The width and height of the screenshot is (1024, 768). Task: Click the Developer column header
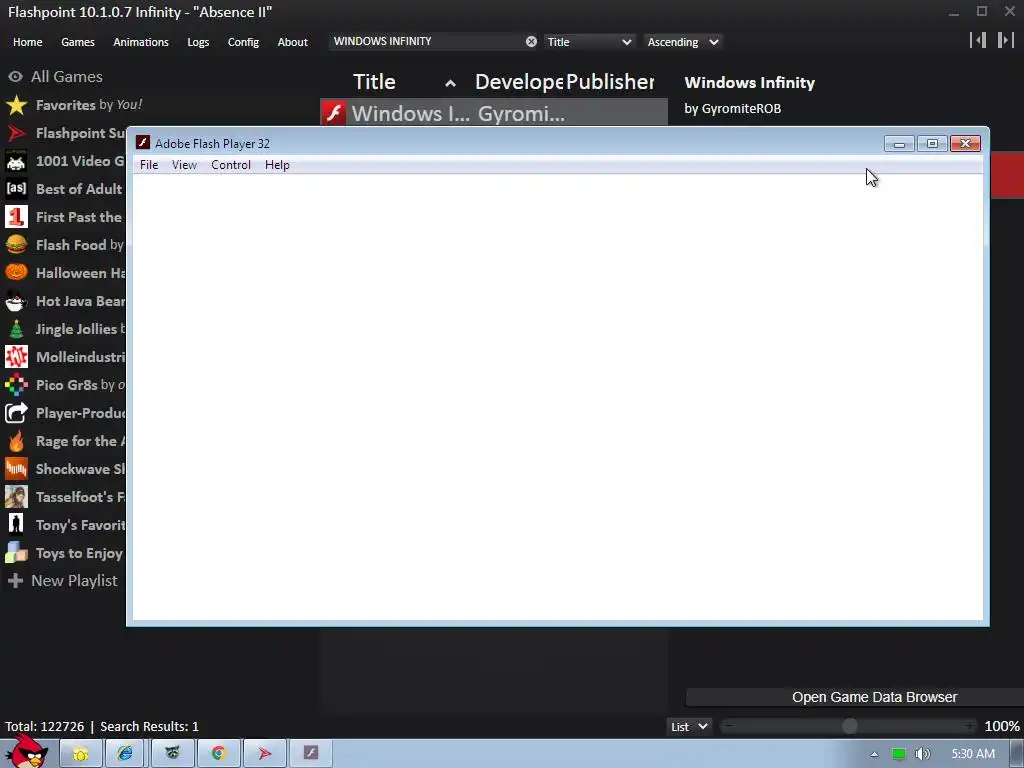point(519,82)
